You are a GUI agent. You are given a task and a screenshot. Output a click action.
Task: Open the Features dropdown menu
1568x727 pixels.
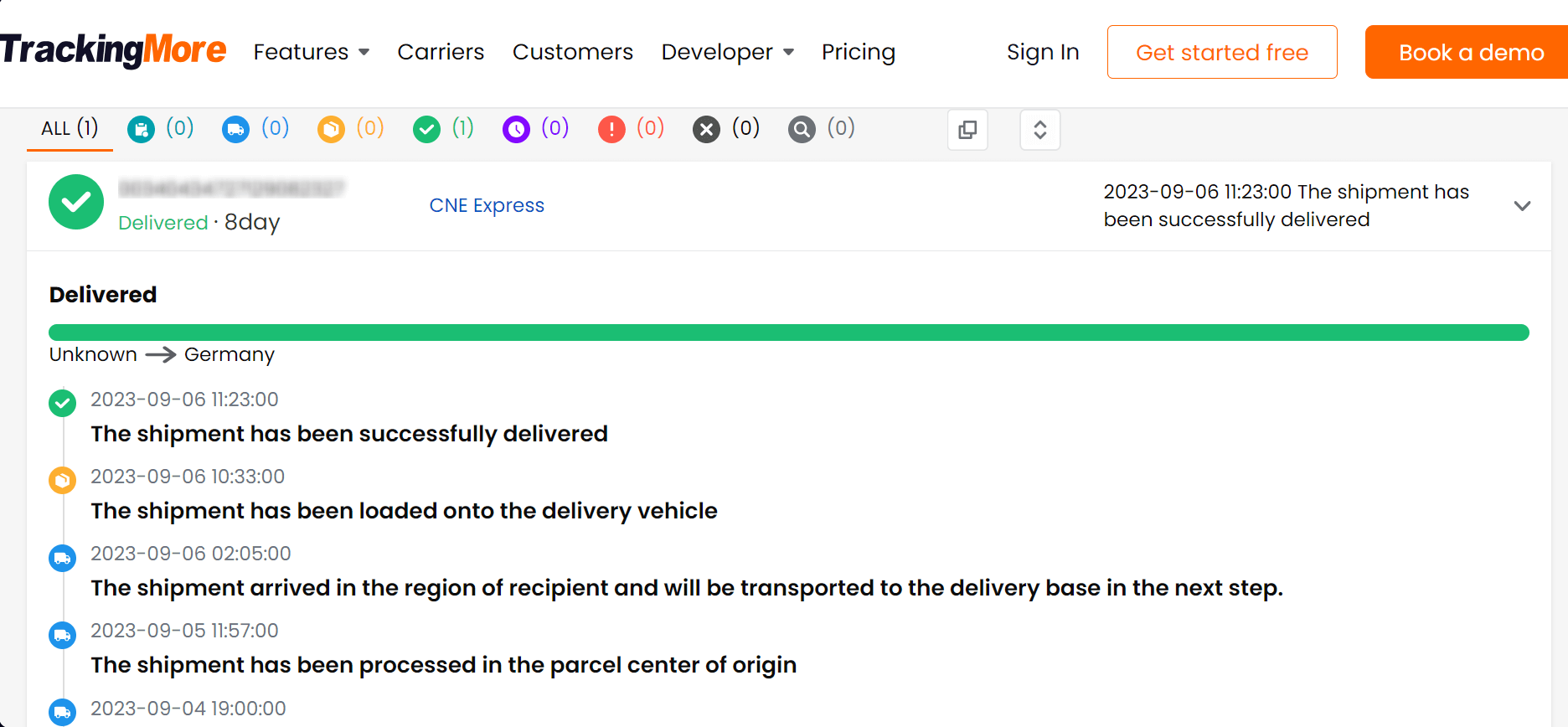pos(311,52)
